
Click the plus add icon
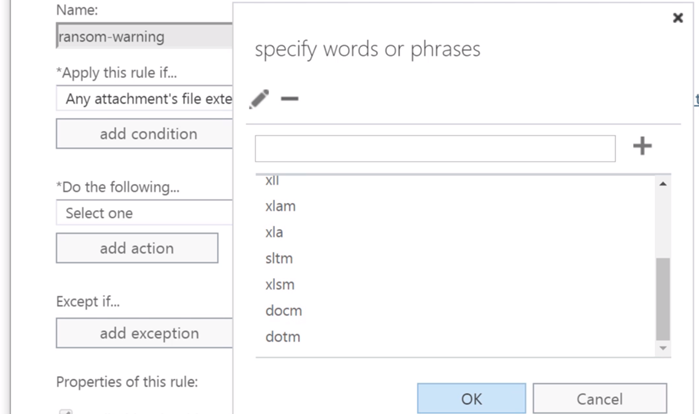click(642, 147)
